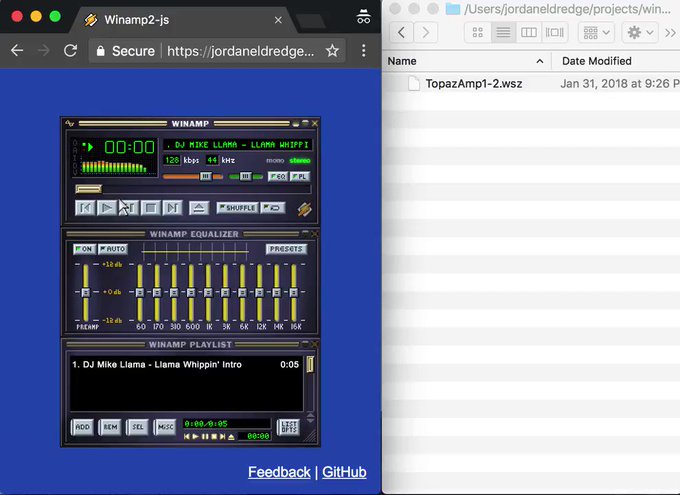Select the Winamp2-js browser tab
This screenshot has width=680, height=495.
(182, 20)
